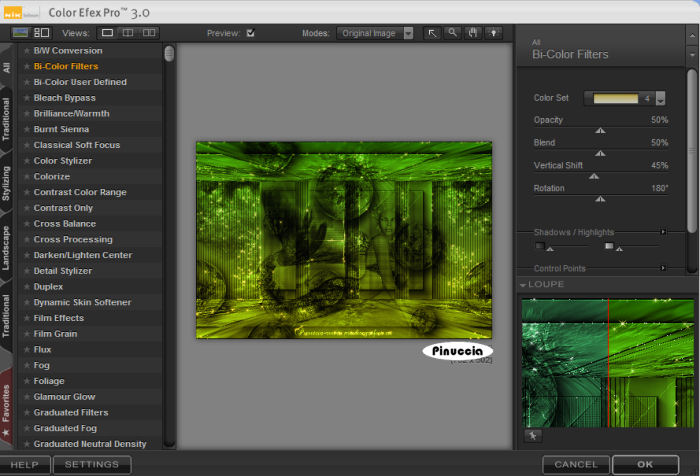Open the Color Set dropdown
This screenshot has width=700, height=476.
point(660,99)
